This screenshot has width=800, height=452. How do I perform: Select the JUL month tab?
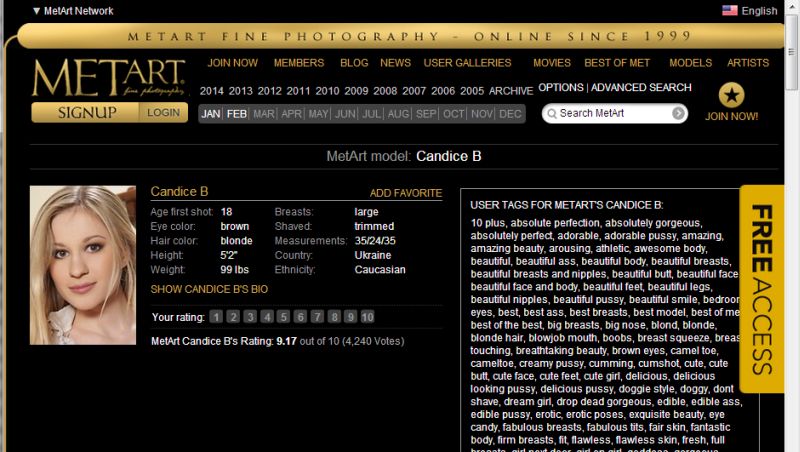(x=372, y=114)
